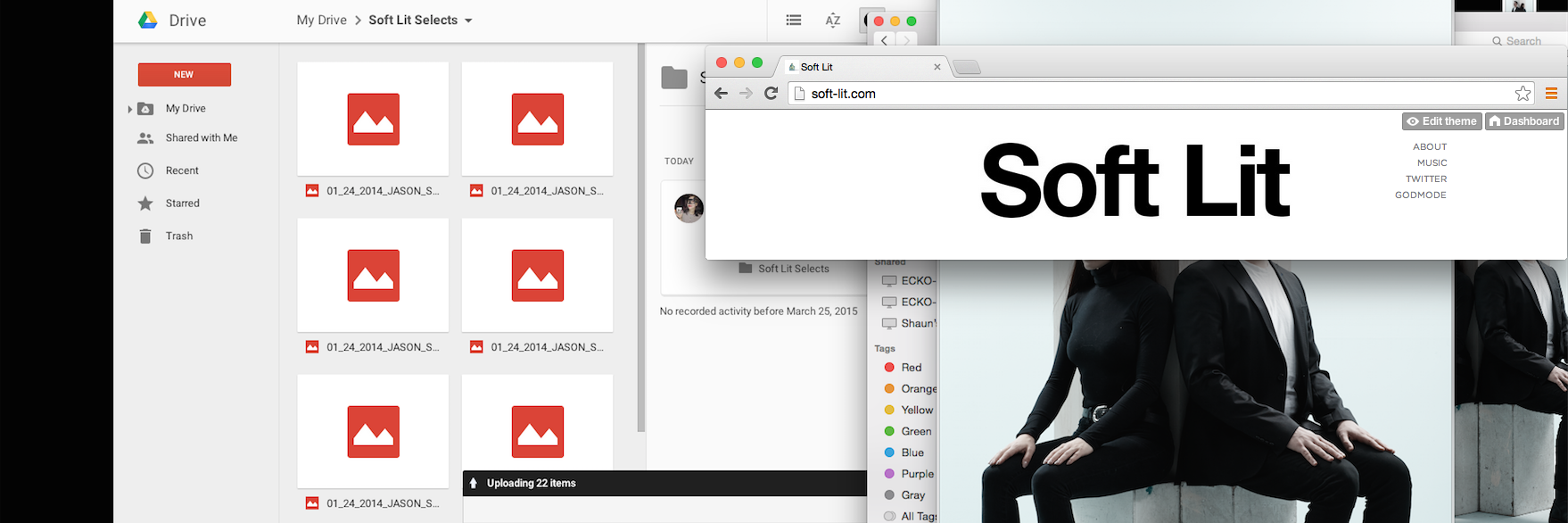Show Starred files
The height and width of the screenshot is (523, 1568).
point(182,203)
